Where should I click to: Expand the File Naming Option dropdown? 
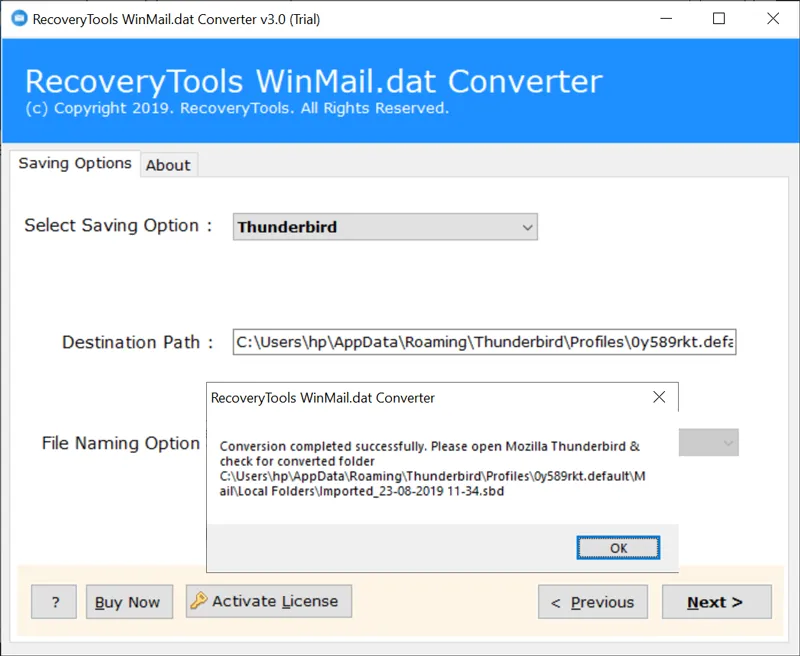[727, 442]
